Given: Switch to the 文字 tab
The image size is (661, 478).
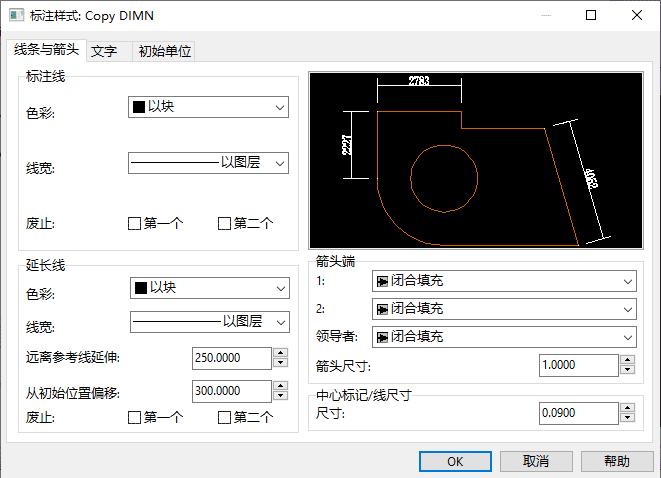Looking at the screenshot, I should 104,51.
